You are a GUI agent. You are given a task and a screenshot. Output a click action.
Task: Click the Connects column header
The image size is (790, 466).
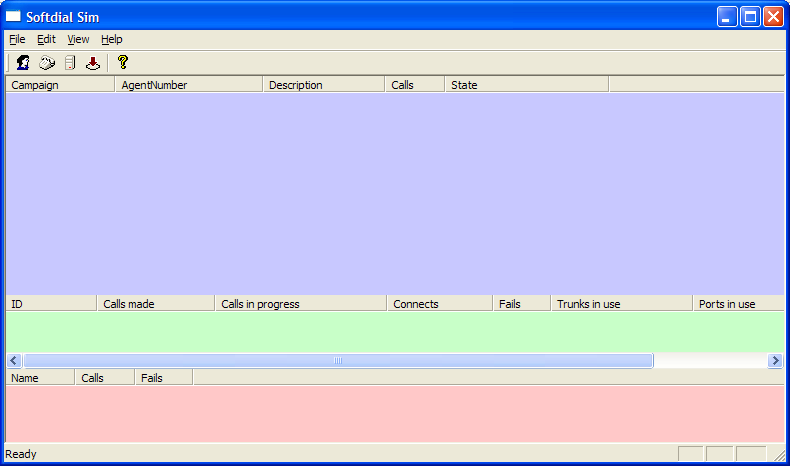[x=439, y=304]
